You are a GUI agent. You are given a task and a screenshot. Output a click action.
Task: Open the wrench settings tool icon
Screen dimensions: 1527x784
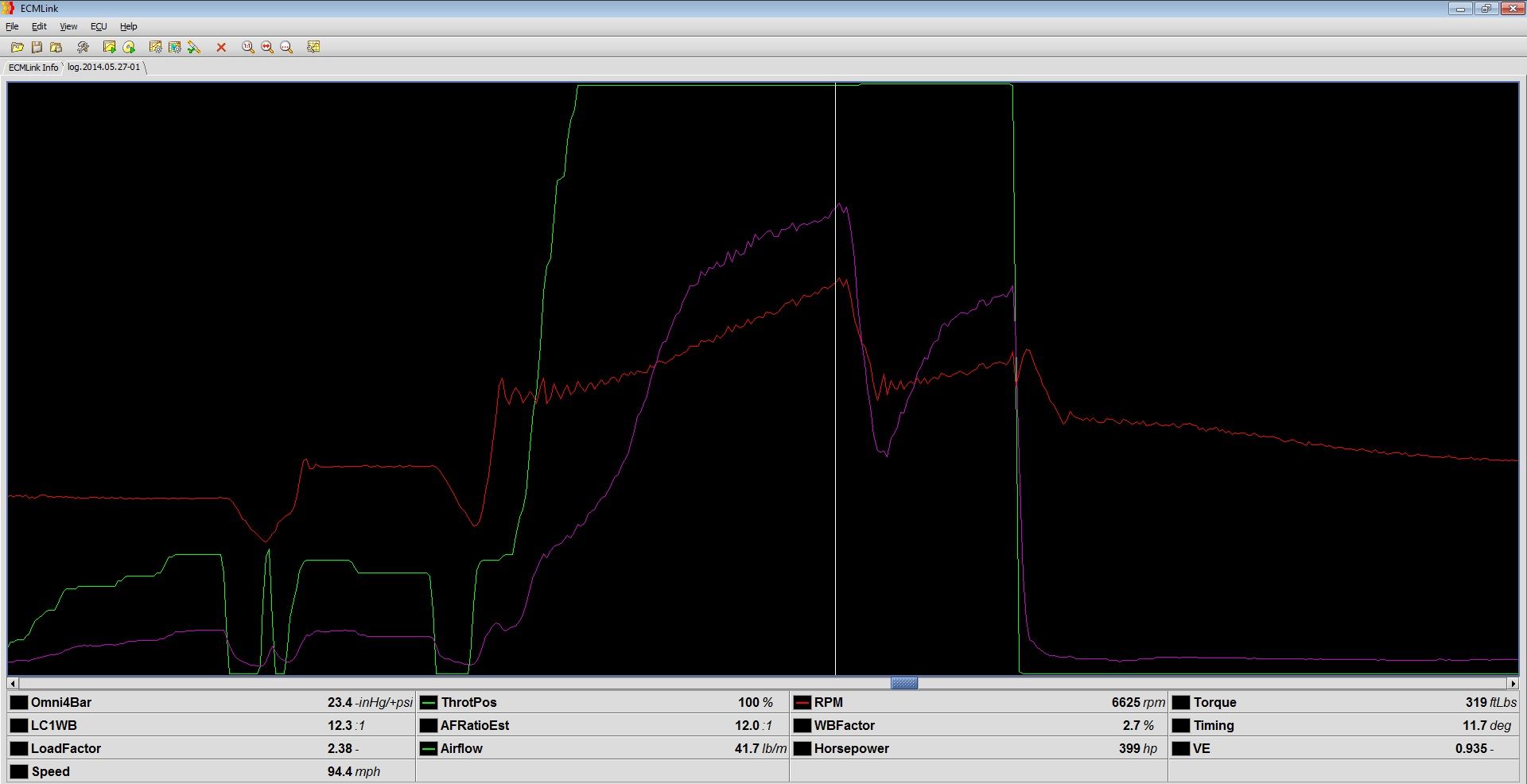point(83,47)
